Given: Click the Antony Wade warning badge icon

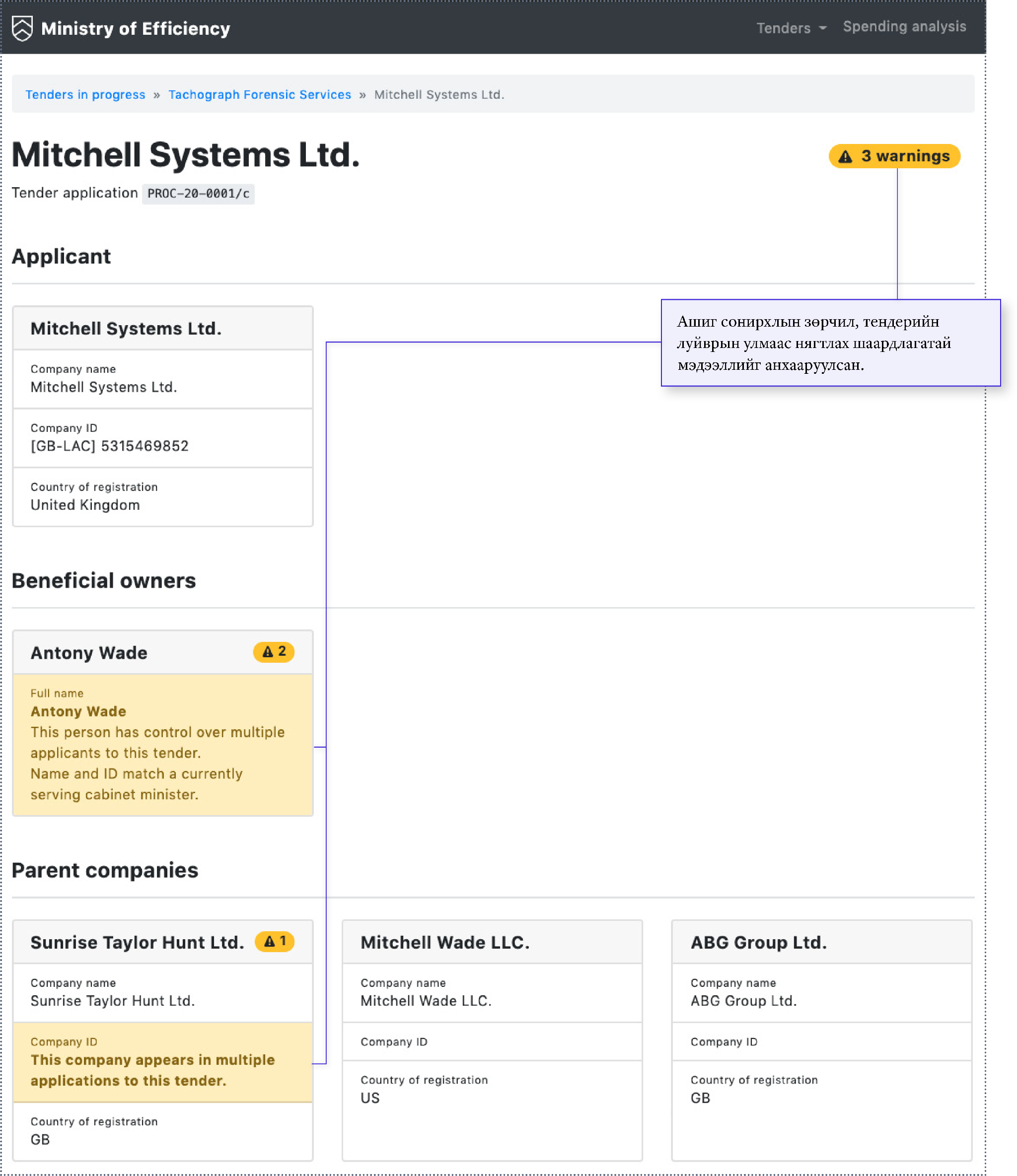Looking at the screenshot, I should click(x=268, y=652).
